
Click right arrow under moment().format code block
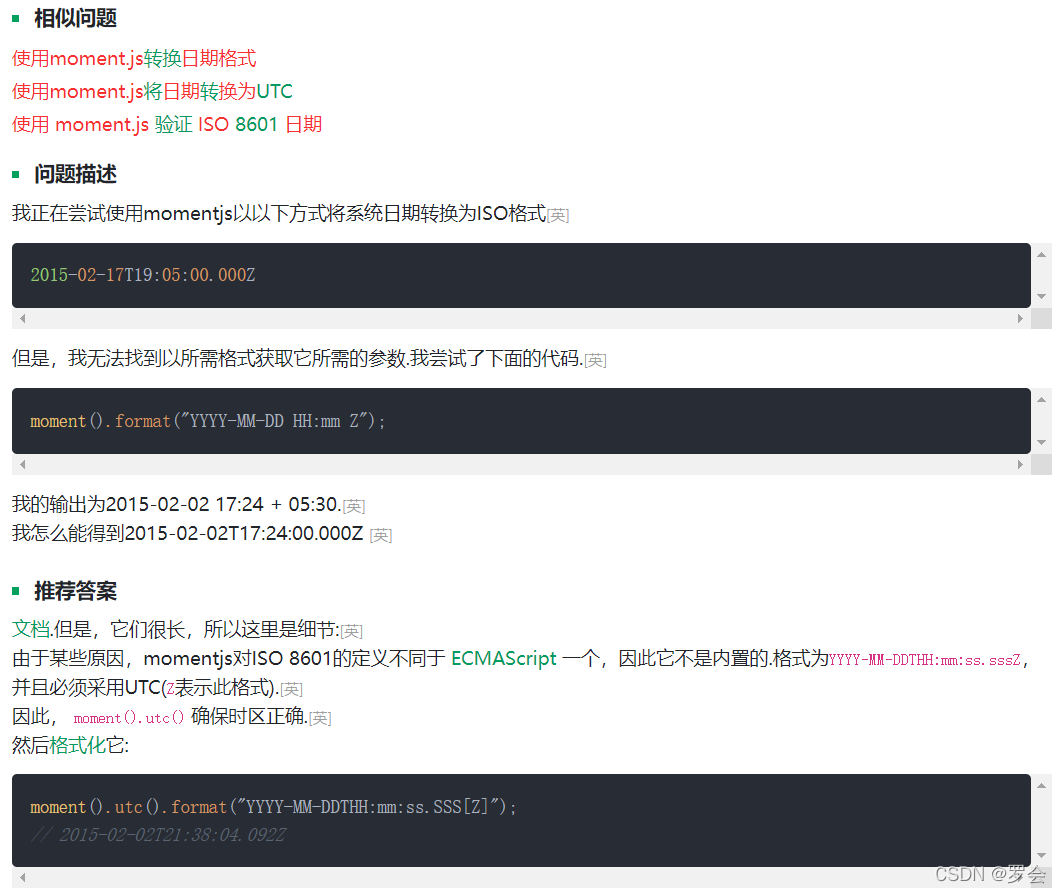tap(1020, 464)
